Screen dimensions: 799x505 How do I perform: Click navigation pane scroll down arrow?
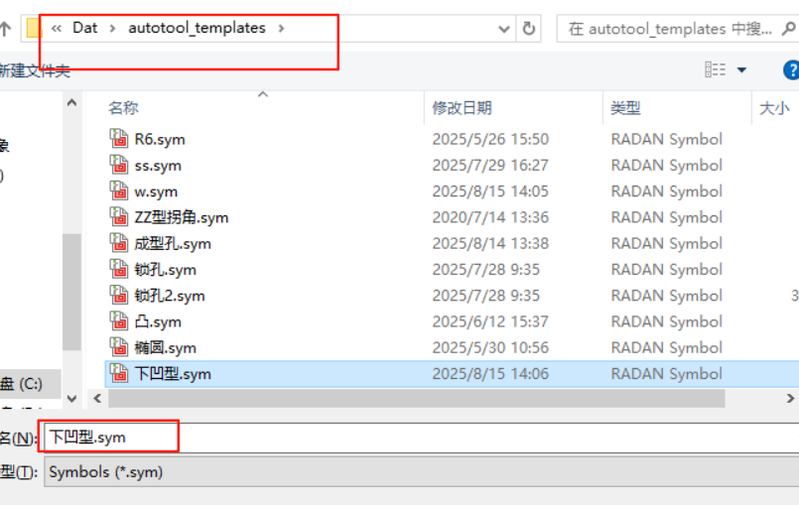click(72, 398)
